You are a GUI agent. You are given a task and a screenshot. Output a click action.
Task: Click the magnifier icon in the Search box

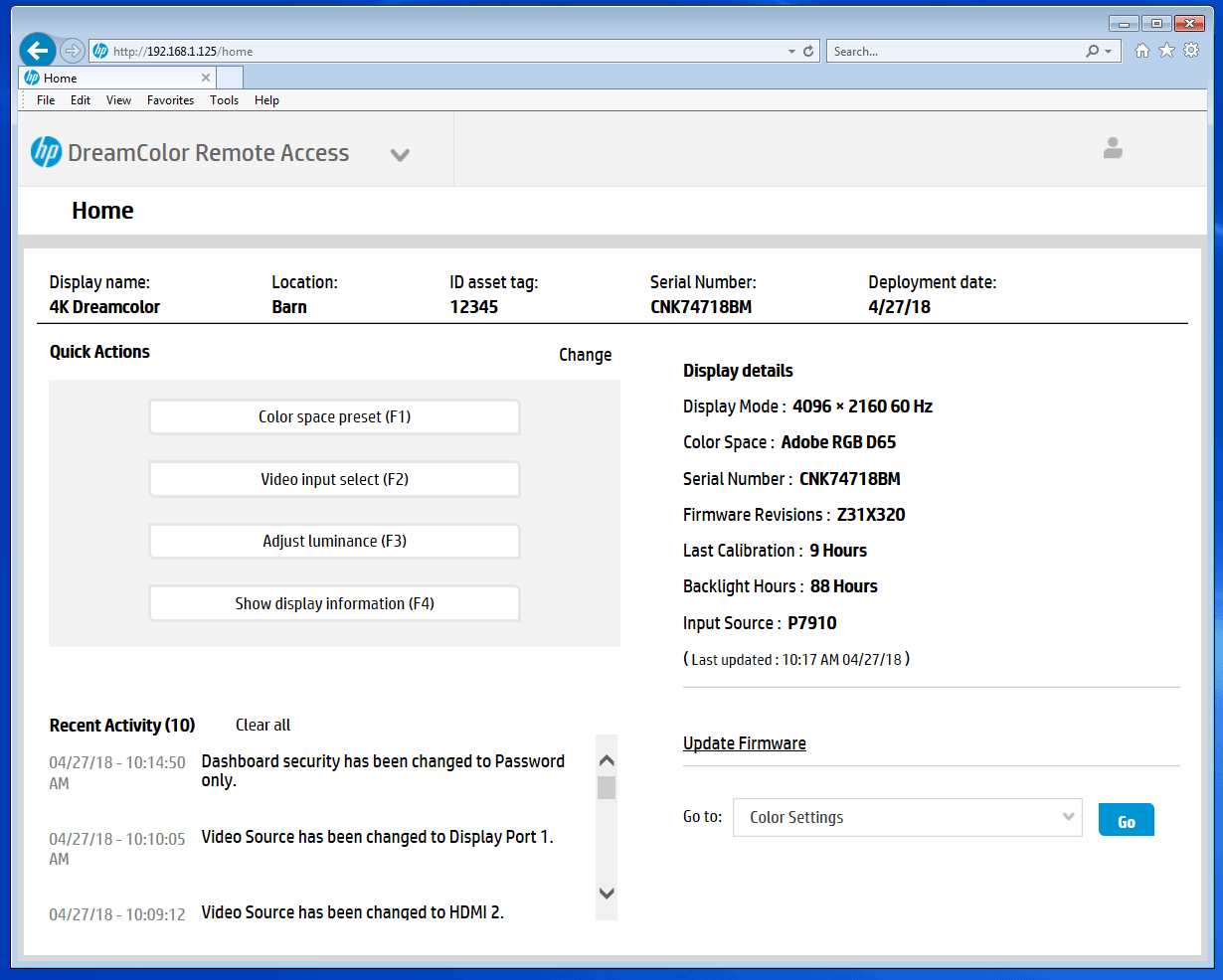pyautogui.click(x=1093, y=51)
